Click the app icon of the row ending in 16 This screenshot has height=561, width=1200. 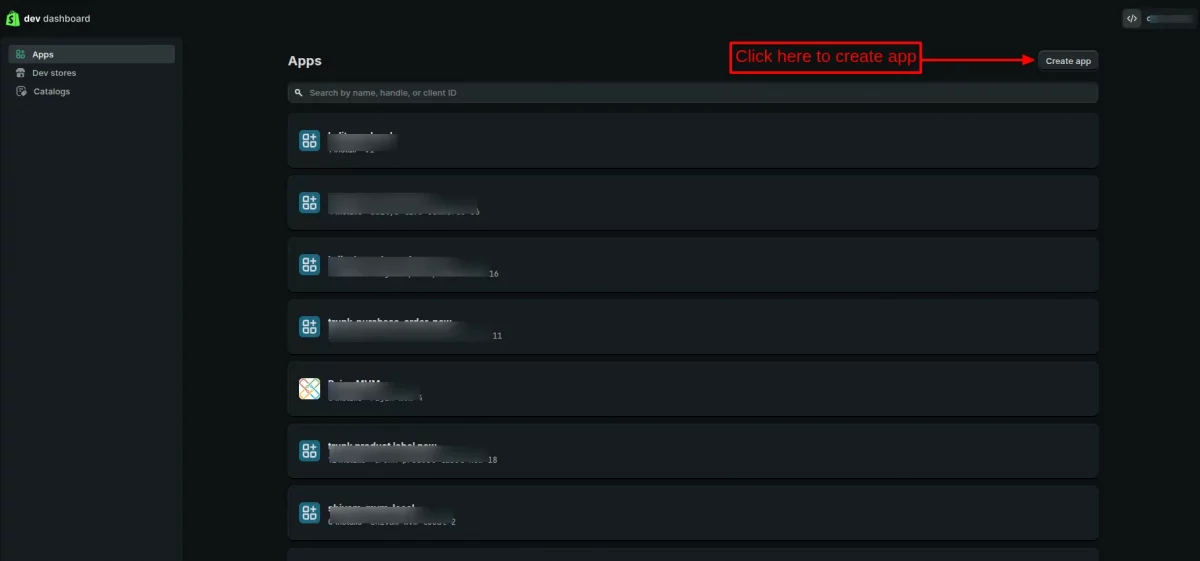(x=310, y=265)
